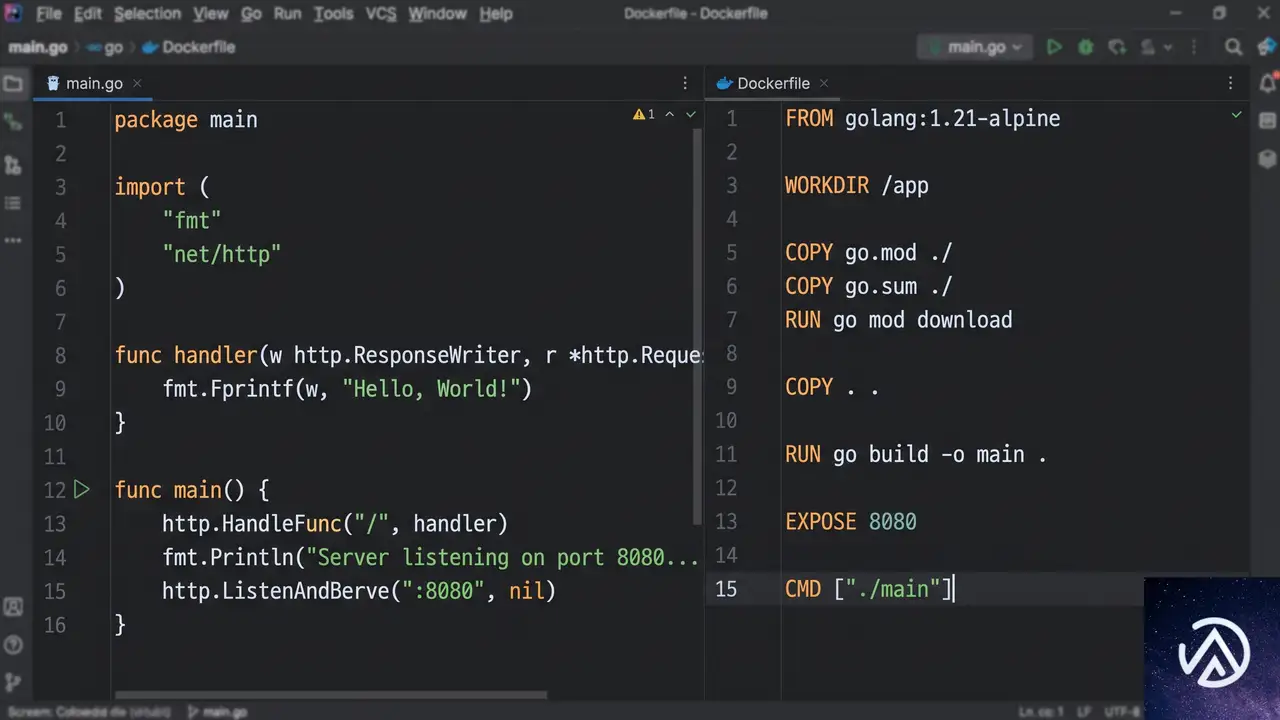This screenshot has height=720, width=1280.
Task: Click the Dockerfile breadcrumb in navigation bar
Action: tap(188, 47)
